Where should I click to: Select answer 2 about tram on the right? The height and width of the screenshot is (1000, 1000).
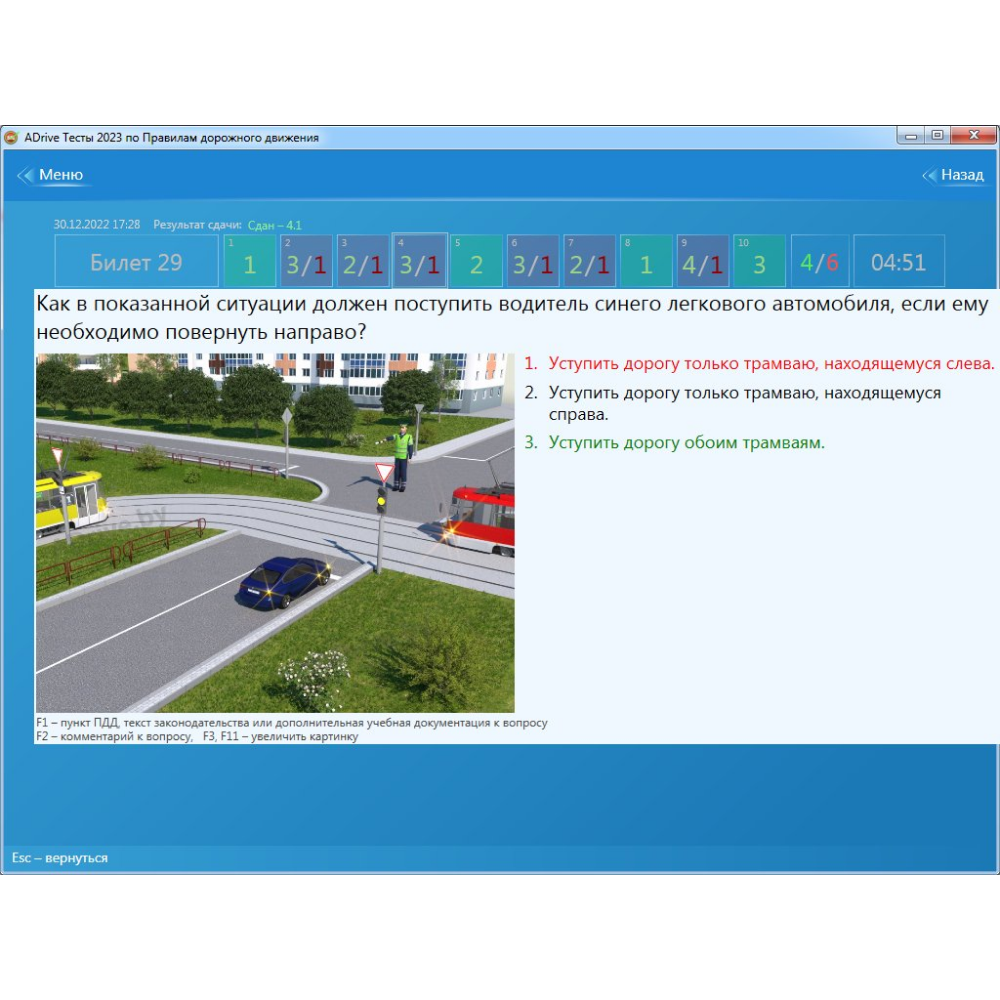tap(732, 403)
